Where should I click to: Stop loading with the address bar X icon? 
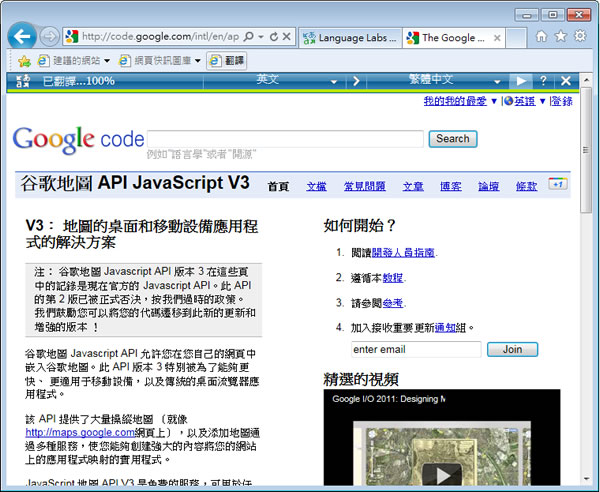tap(286, 37)
